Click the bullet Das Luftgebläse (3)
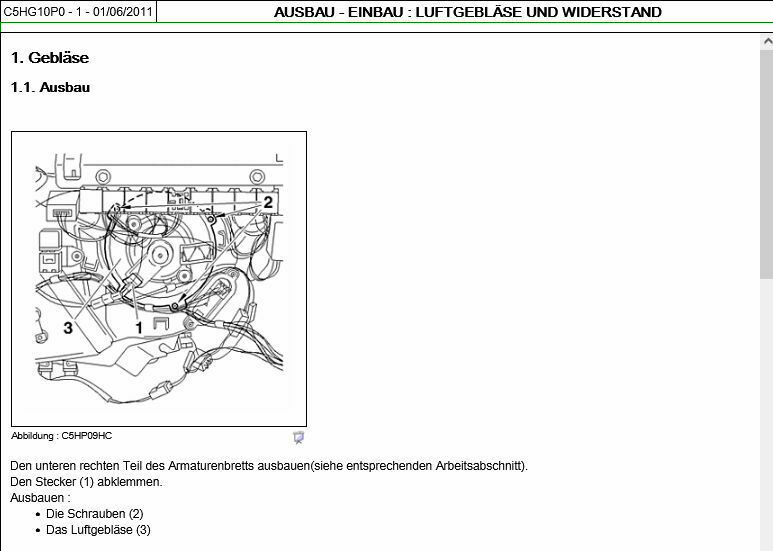773x551 pixels. tap(98, 530)
